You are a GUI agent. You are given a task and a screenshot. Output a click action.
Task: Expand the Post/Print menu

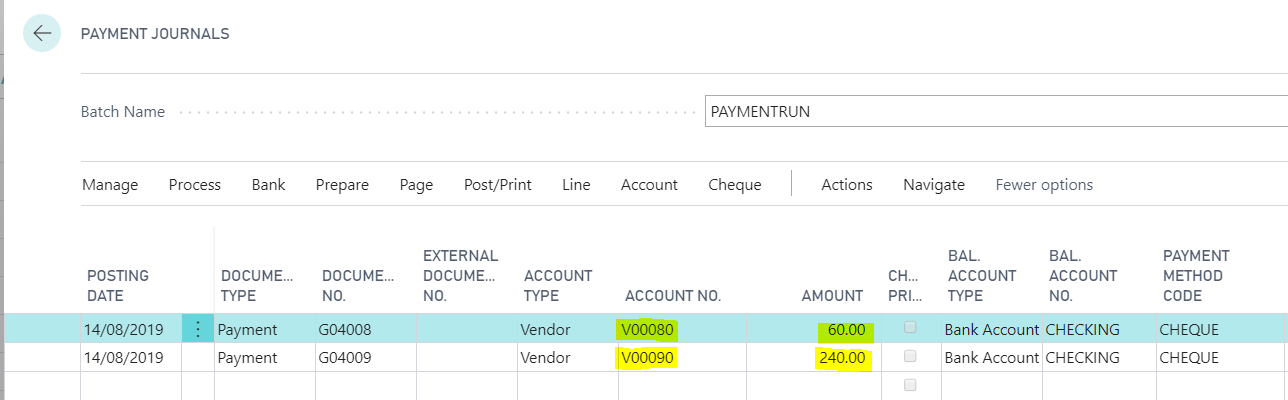pyautogui.click(x=497, y=185)
